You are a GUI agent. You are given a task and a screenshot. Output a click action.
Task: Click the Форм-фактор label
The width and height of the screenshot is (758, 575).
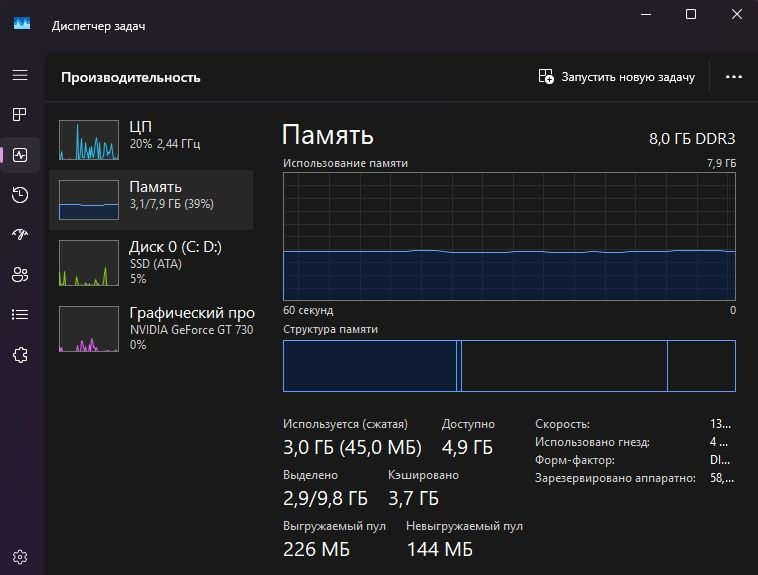pos(574,460)
